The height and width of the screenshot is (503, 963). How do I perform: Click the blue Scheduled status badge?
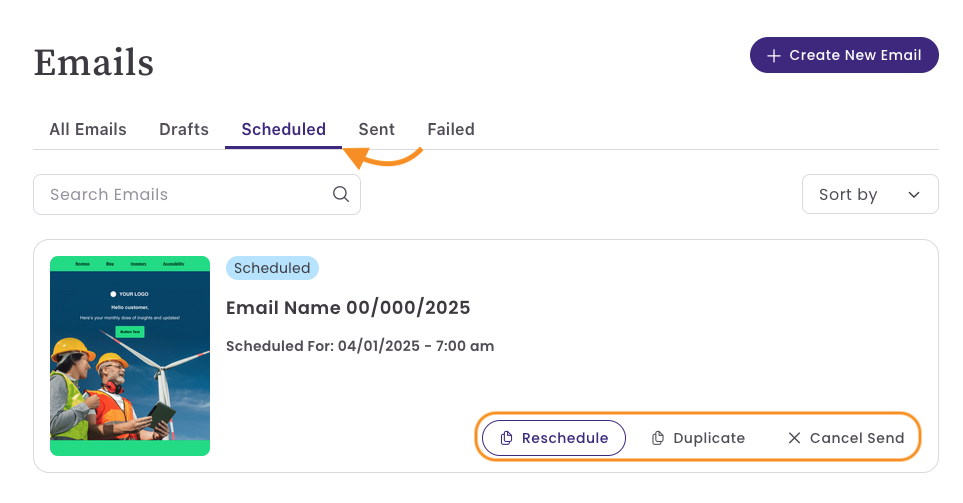272,268
